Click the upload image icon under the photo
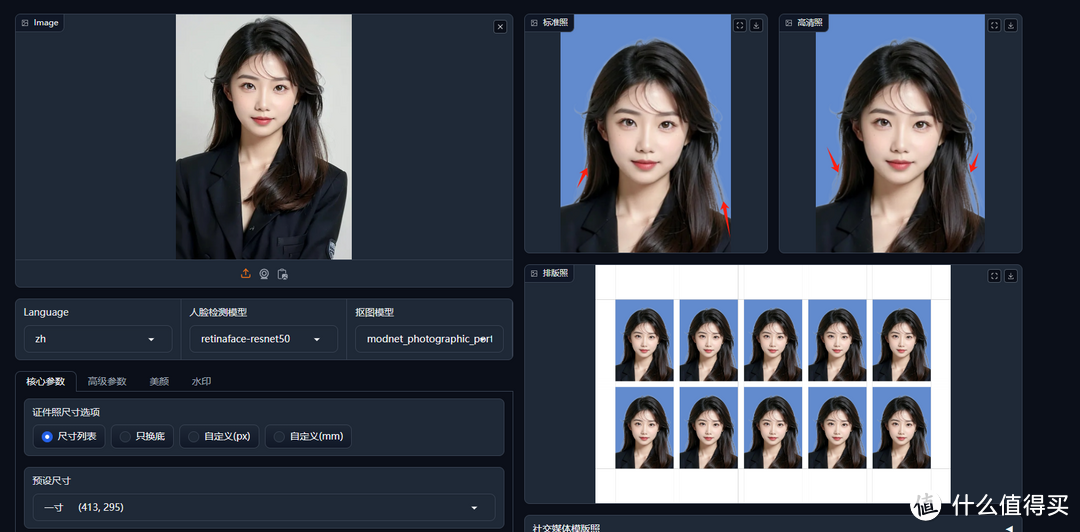 [x=246, y=274]
